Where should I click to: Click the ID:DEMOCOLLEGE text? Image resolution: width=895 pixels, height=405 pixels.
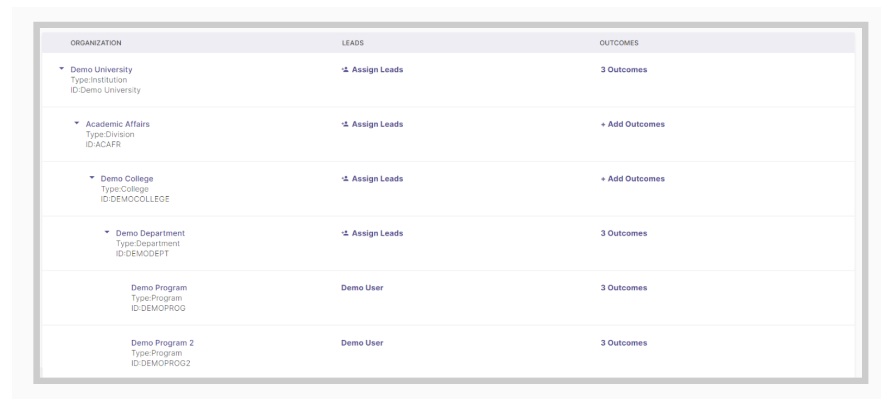click(135, 199)
